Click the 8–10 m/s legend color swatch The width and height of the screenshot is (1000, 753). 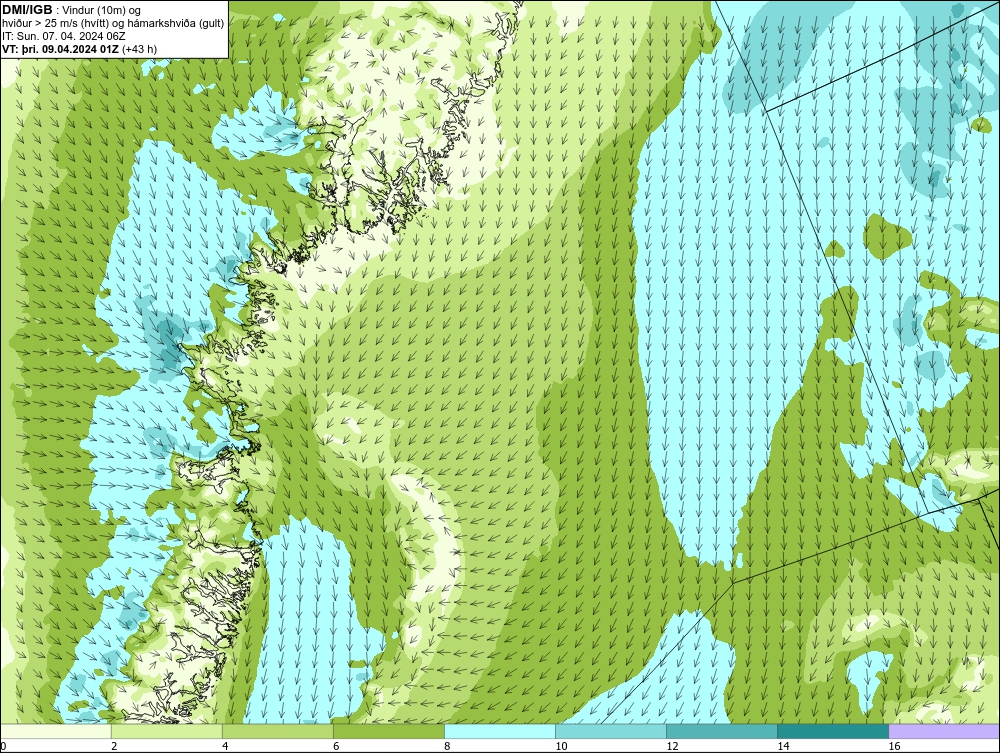(499, 731)
